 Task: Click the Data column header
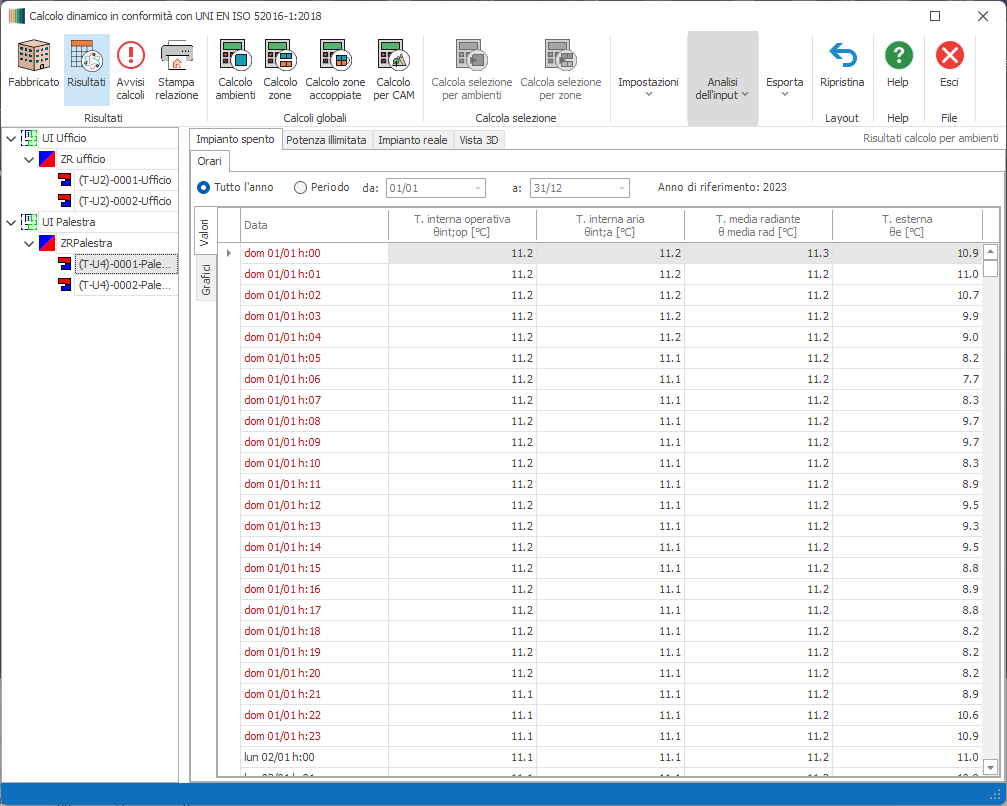coord(314,225)
